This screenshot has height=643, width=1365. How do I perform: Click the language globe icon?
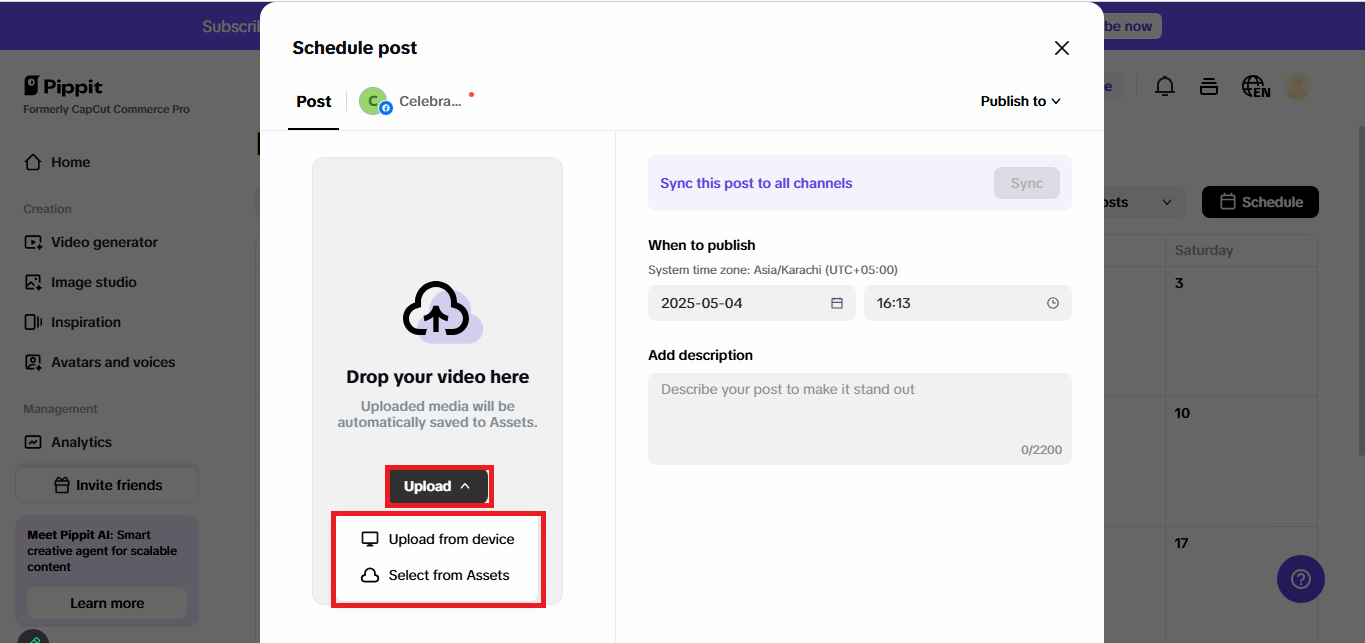pyautogui.click(x=1255, y=87)
